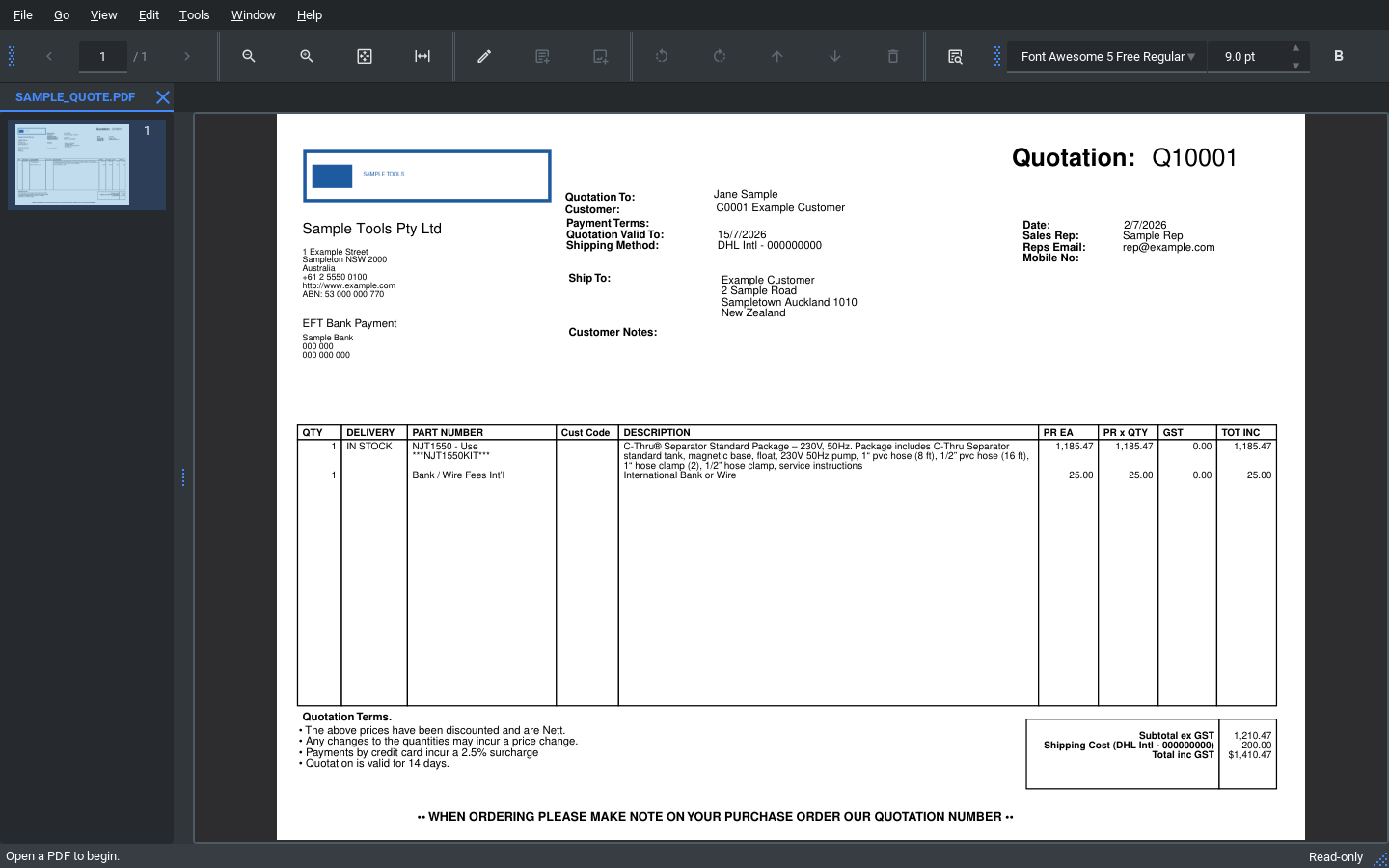Click the Subtotal ex GST label
The height and width of the screenshot is (868, 1389).
coord(1176,735)
